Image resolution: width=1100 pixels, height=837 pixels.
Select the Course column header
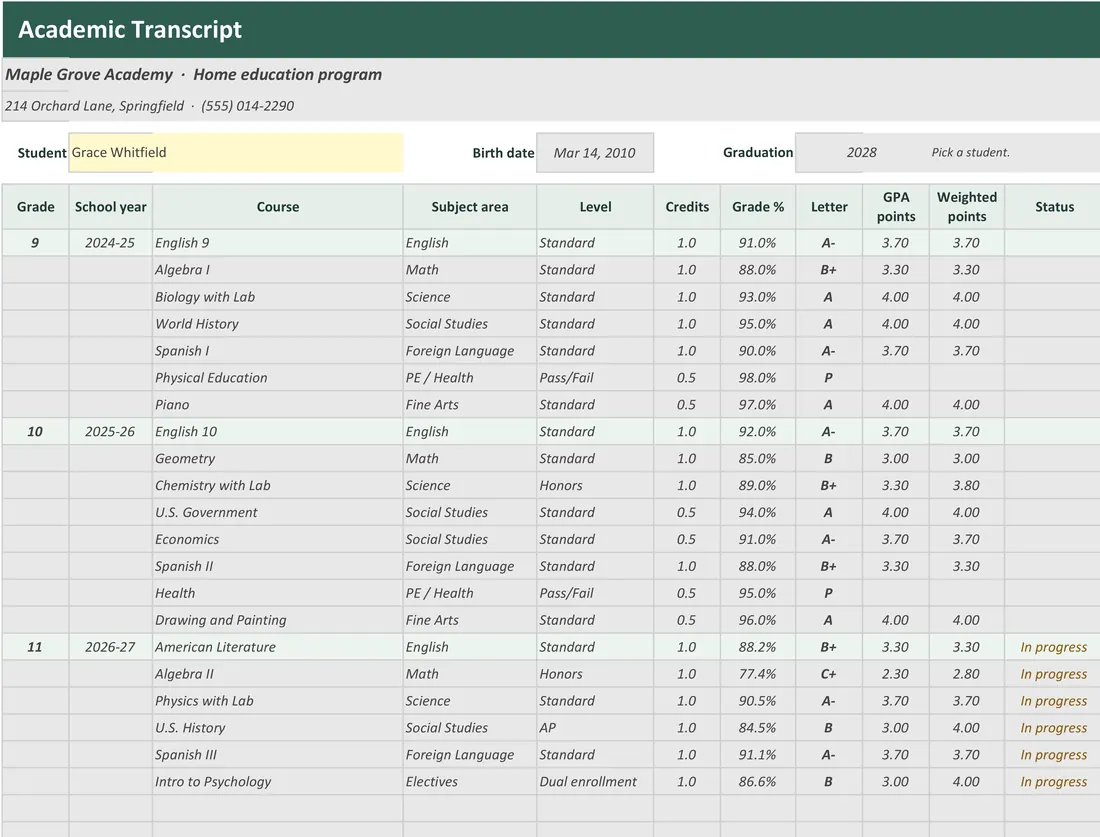[278, 207]
